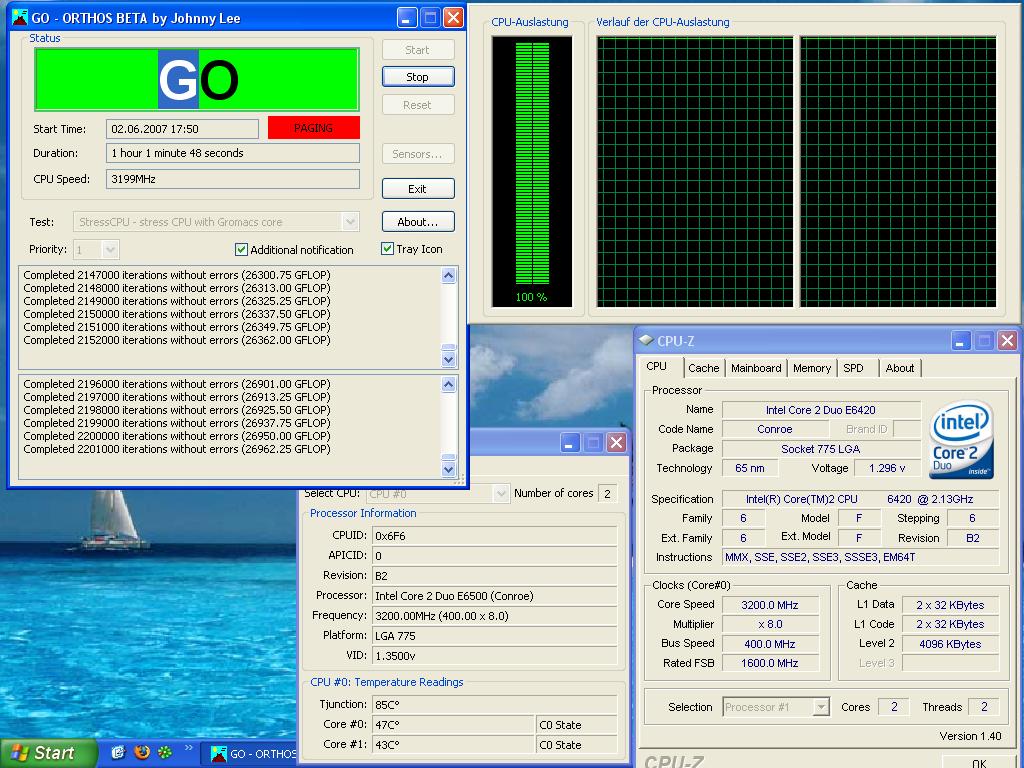Click the CPU Speed 3199MHz field
Image resolution: width=1024 pixels, height=768 pixels.
pos(232,179)
